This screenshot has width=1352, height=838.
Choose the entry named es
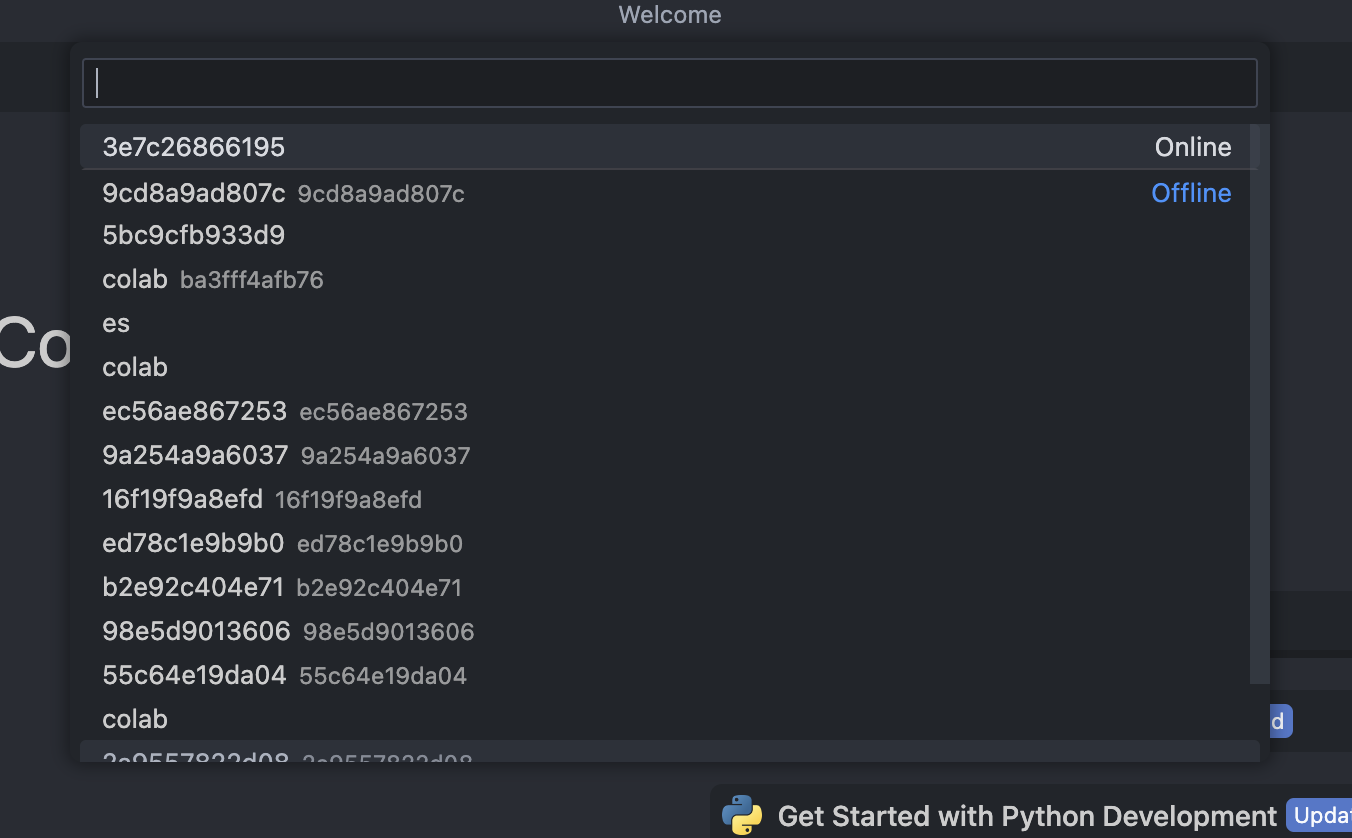(x=116, y=323)
